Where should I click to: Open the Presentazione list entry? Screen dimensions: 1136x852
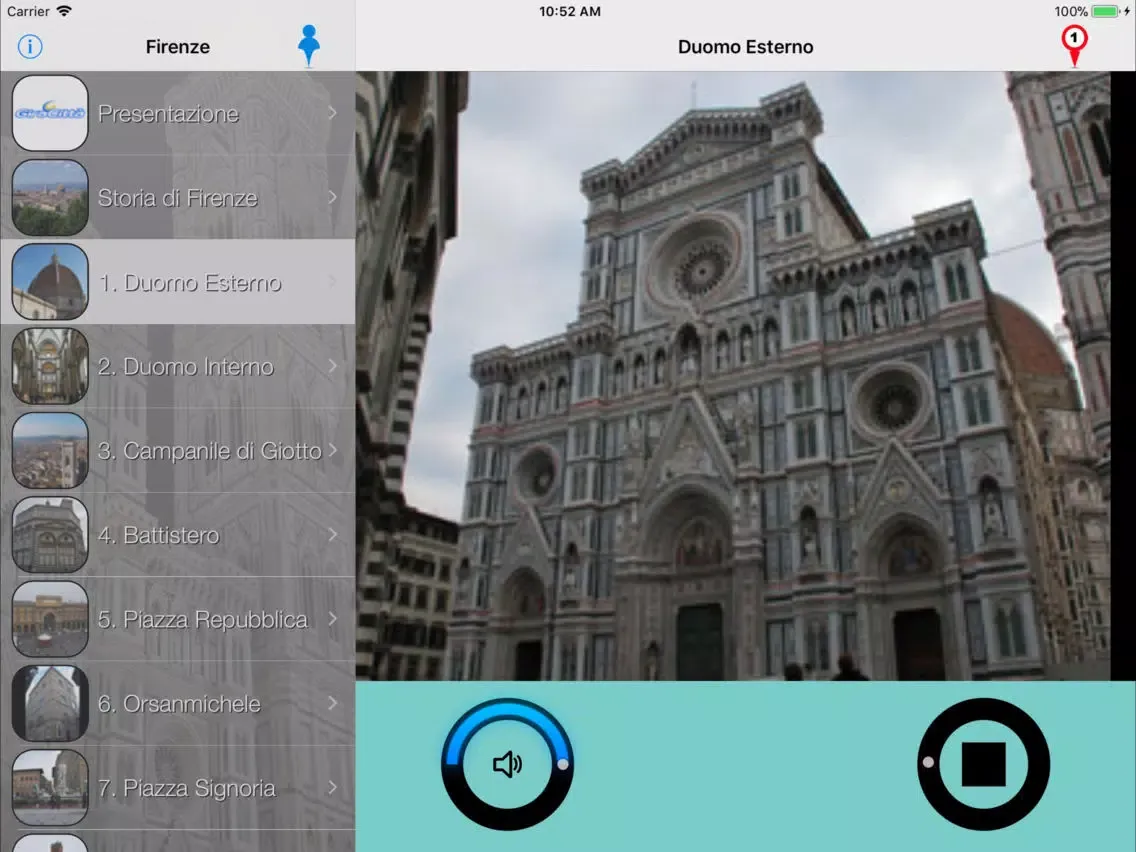(x=178, y=113)
